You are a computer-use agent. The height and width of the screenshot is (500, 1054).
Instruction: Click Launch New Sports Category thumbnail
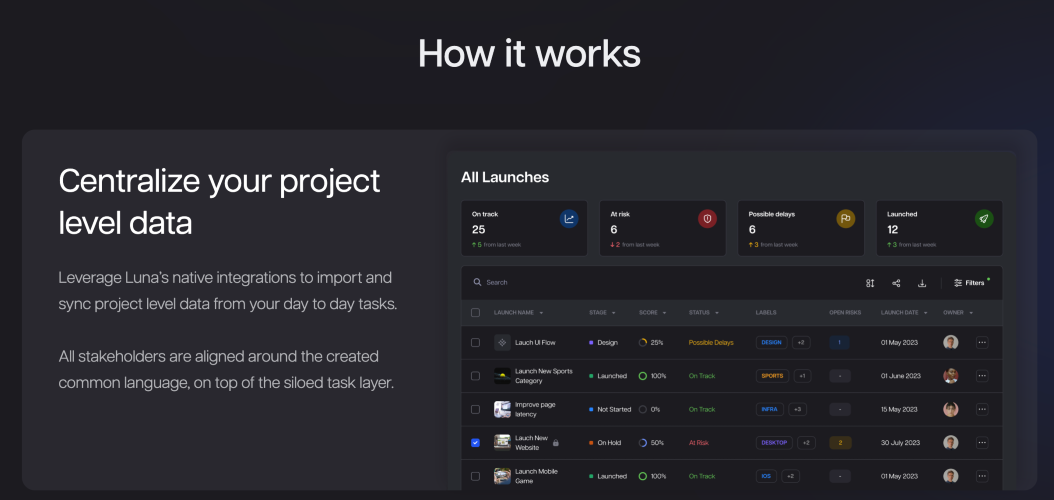(x=502, y=376)
